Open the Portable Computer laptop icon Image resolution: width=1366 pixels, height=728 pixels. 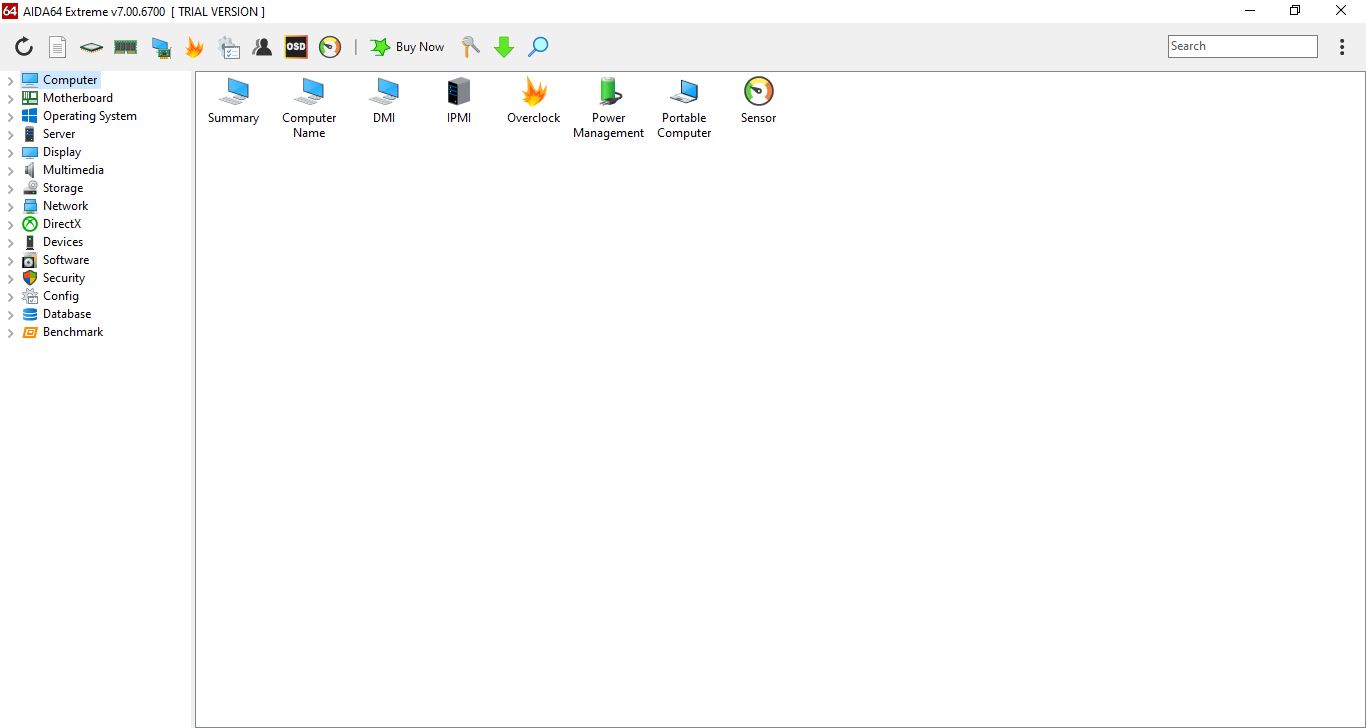(x=684, y=109)
